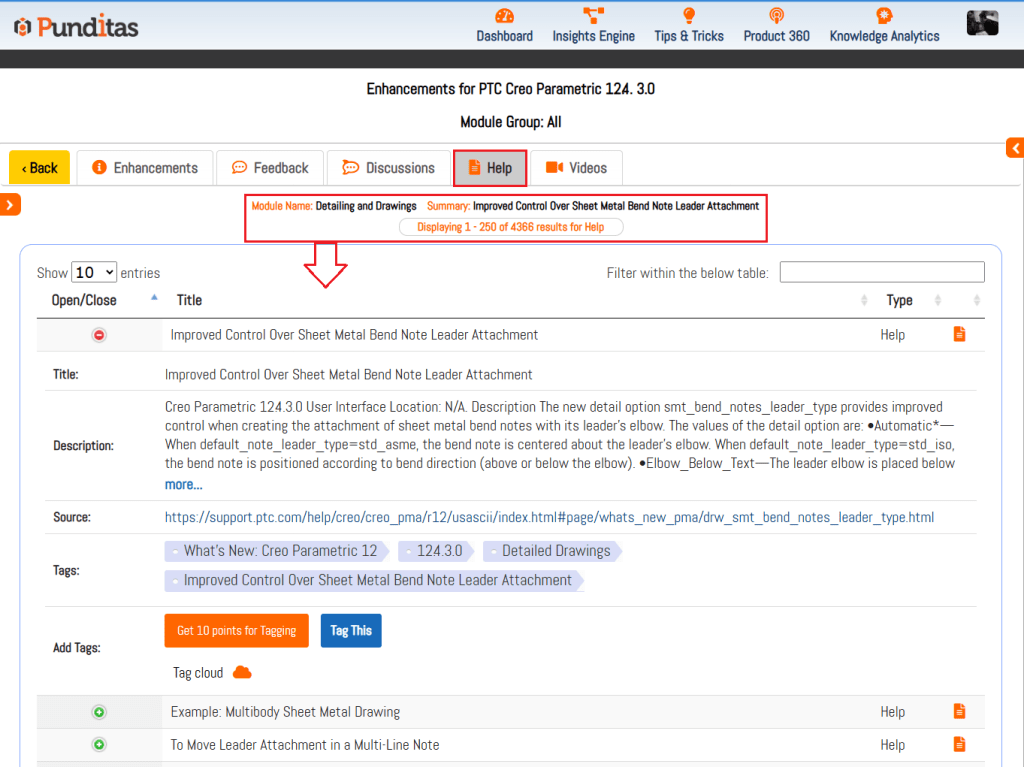1024x767 pixels.
Task: Switch to the Videos tab
Action: (576, 168)
